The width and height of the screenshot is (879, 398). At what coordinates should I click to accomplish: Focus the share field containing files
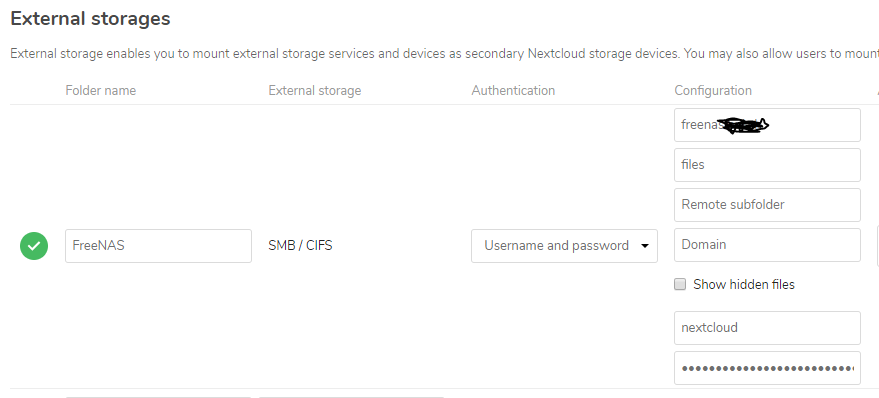(767, 165)
